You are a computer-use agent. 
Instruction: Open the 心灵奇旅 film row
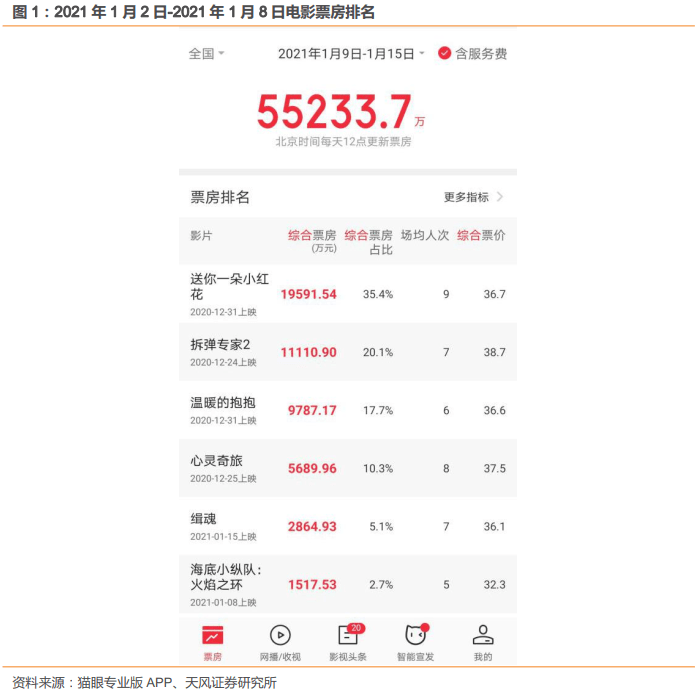348,468
